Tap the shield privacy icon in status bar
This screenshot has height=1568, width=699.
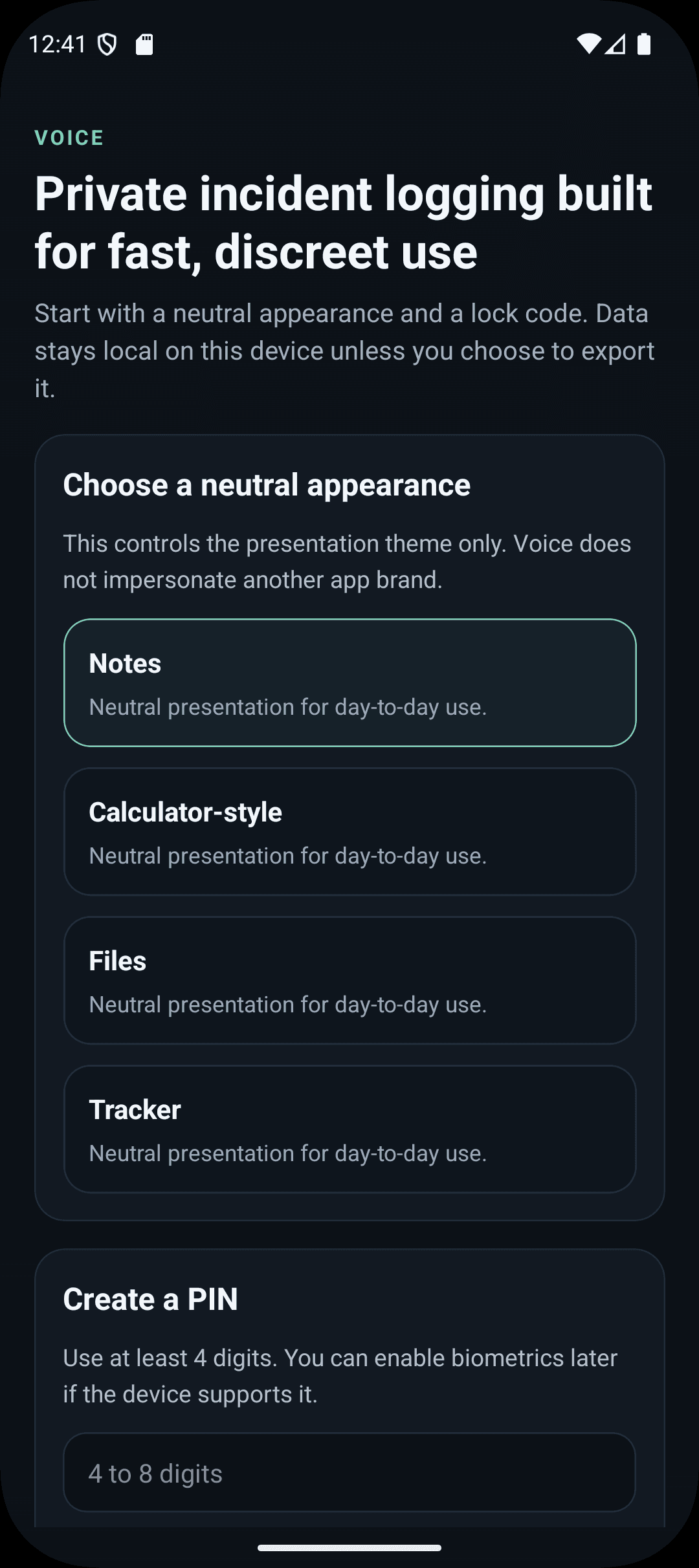(x=107, y=43)
